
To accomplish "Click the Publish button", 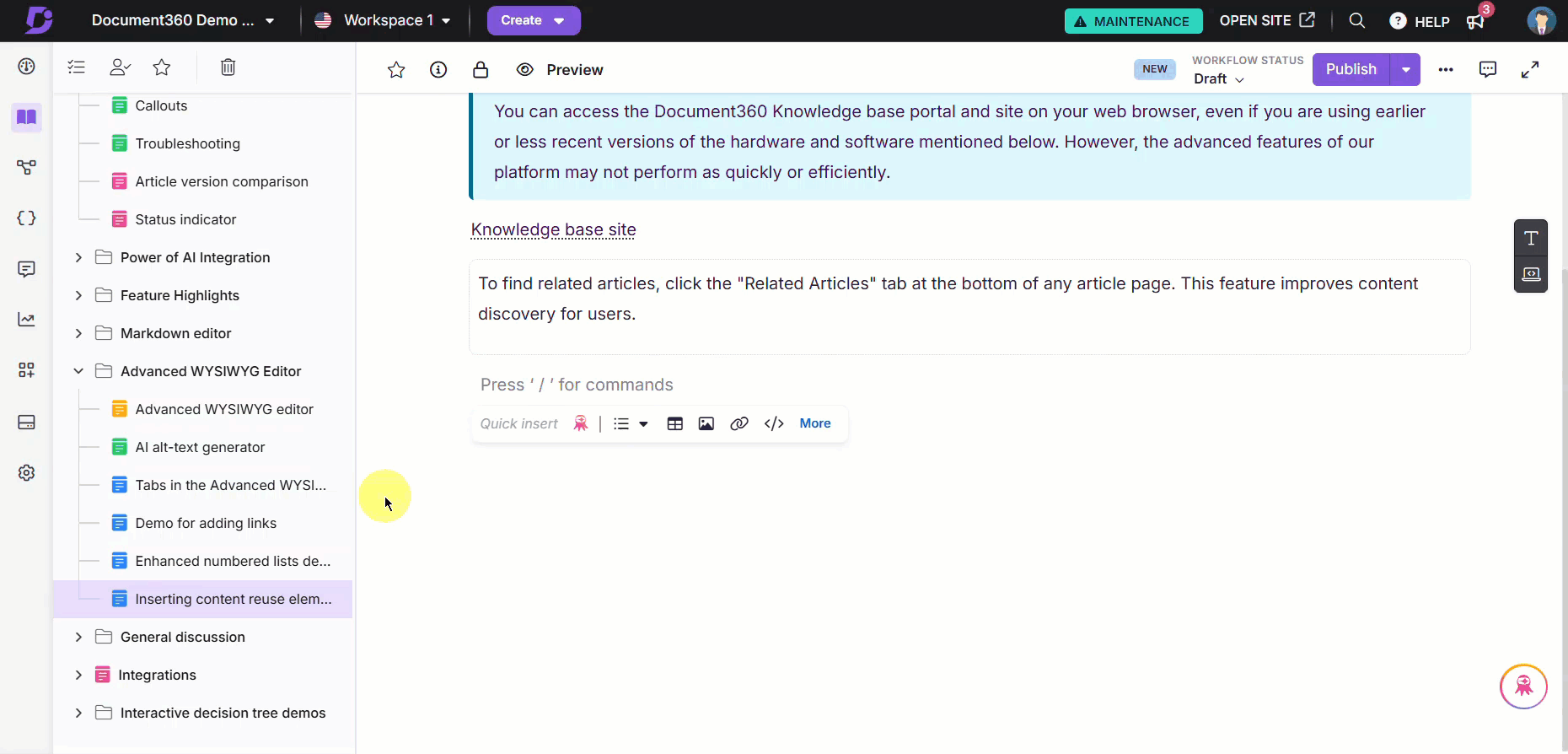I will point(1351,69).
